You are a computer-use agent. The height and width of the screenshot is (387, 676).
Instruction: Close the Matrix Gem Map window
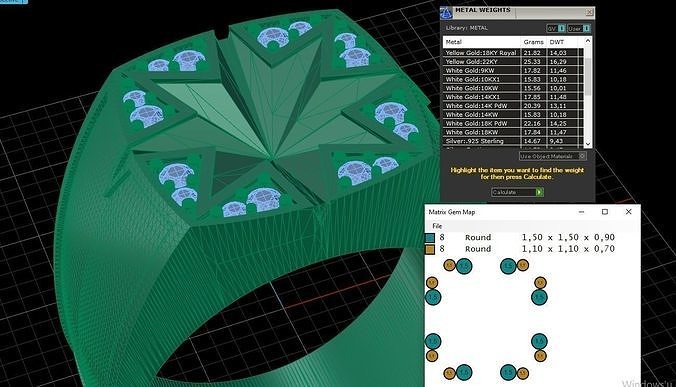[x=629, y=212]
